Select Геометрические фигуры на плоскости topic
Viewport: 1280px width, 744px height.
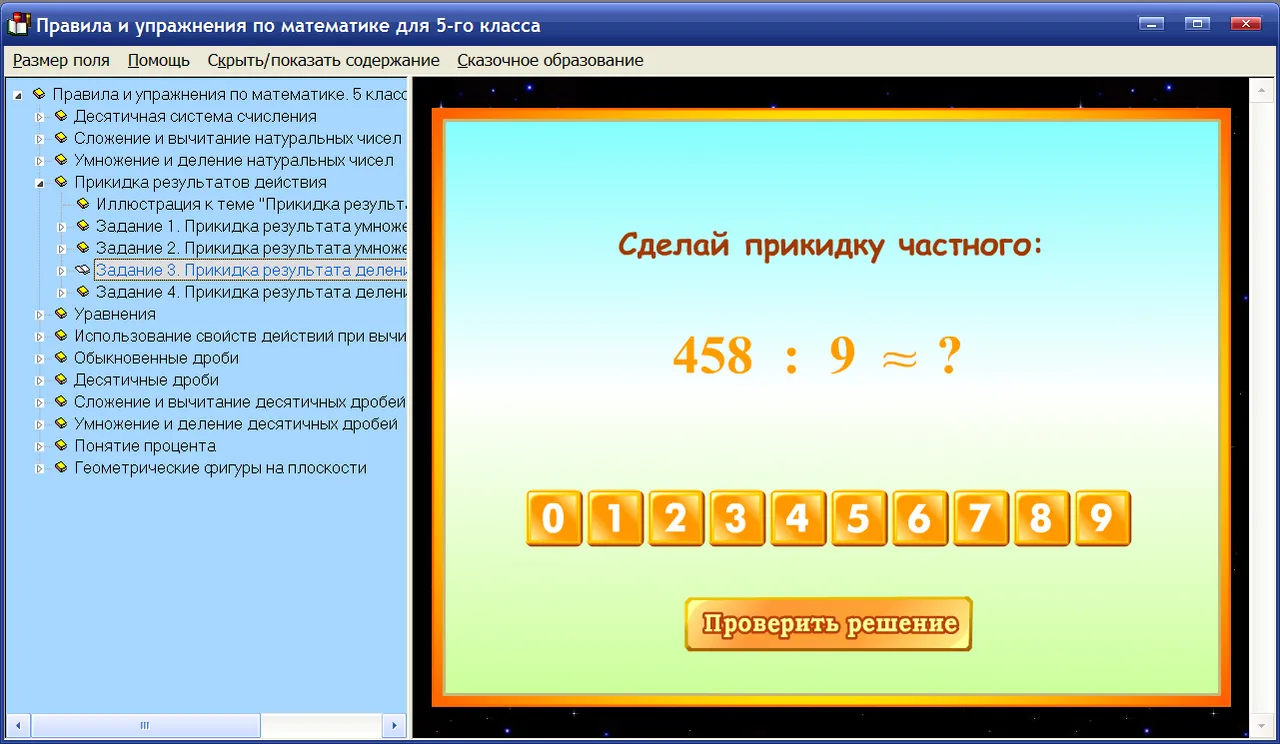click(220, 468)
